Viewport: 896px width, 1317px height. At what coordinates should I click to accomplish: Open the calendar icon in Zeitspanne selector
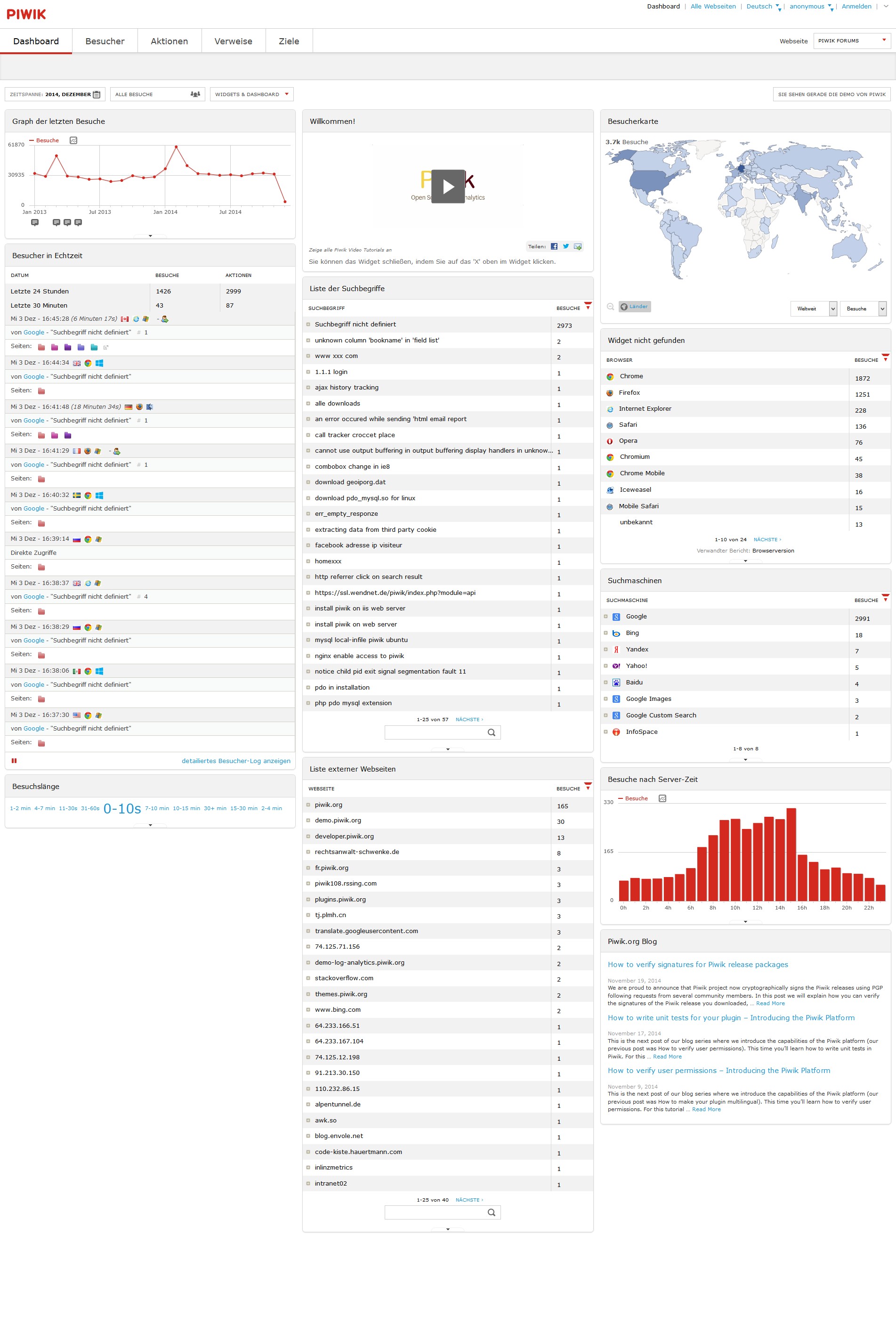pos(96,95)
